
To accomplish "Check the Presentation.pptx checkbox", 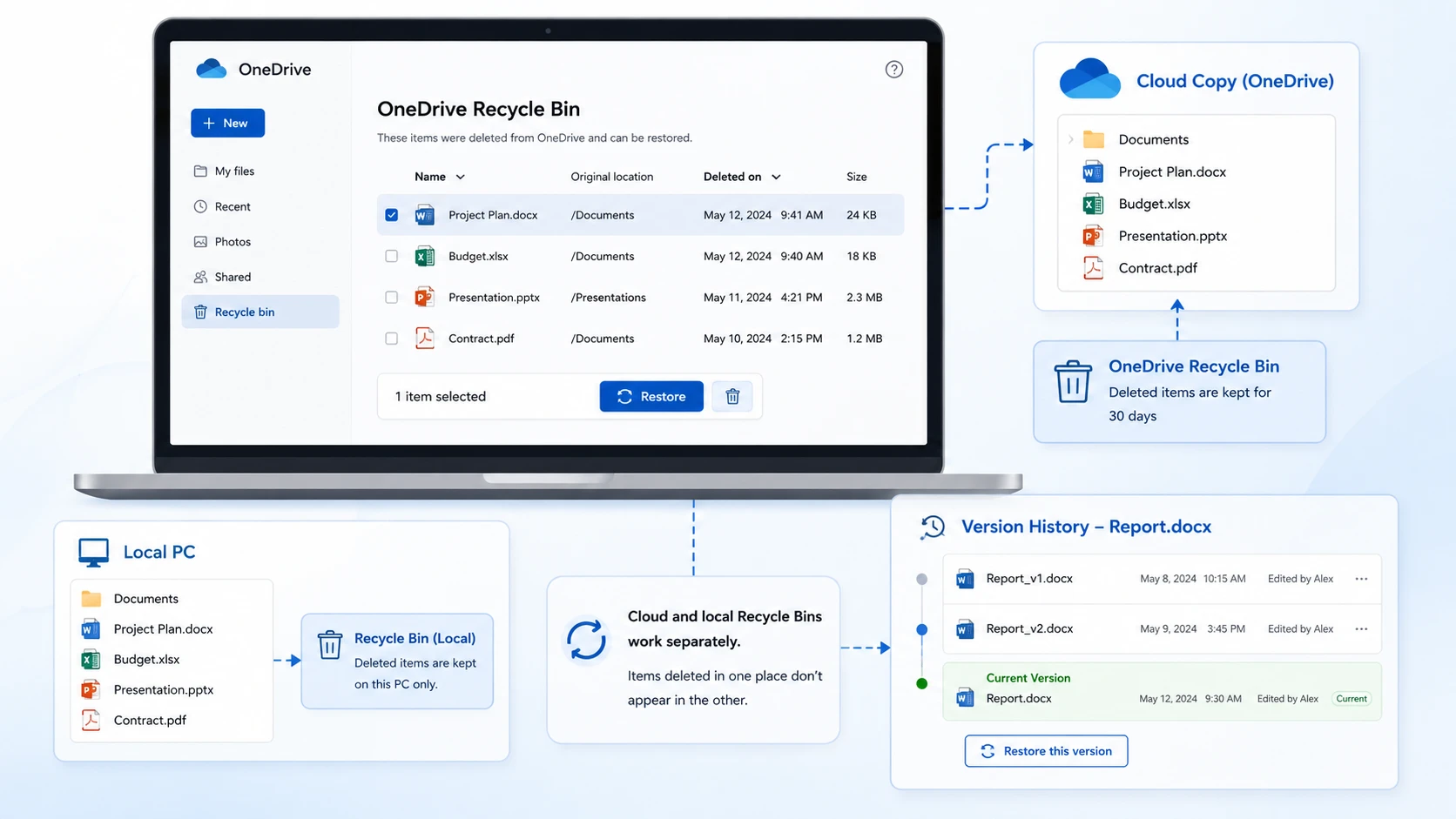I will pyautogui.click(x=392, y=297).
